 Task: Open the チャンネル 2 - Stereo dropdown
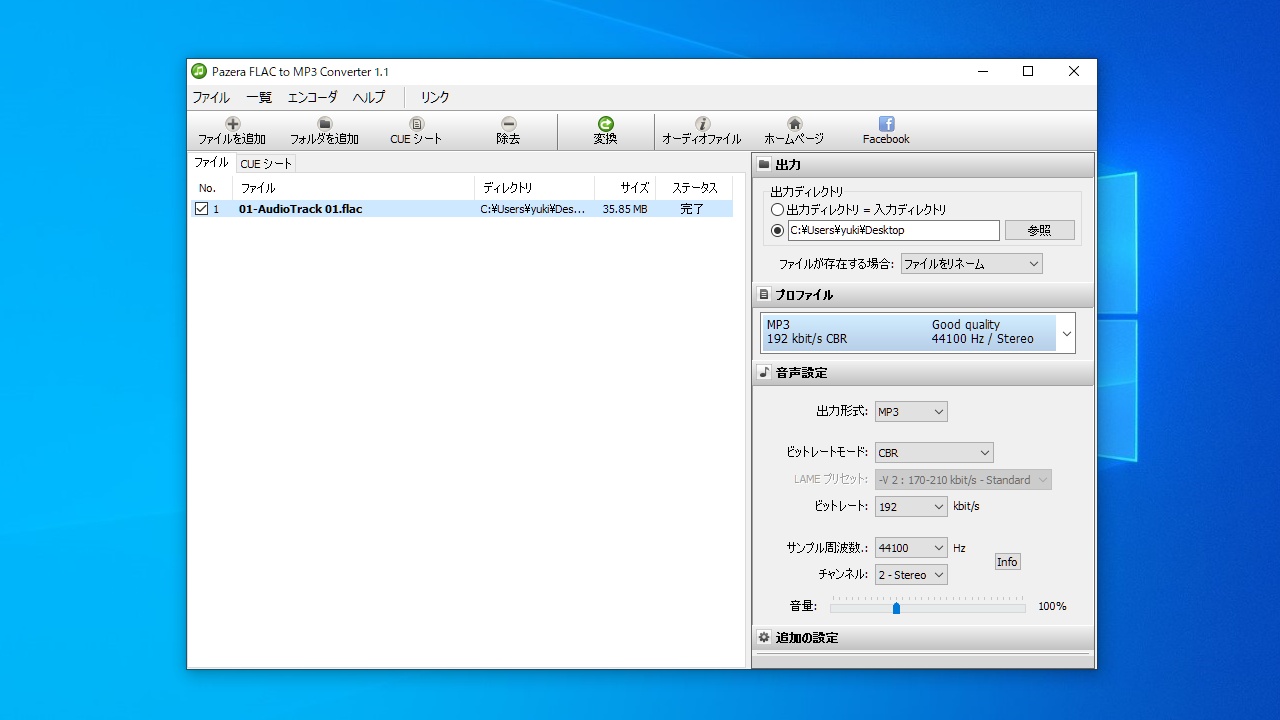910,575
